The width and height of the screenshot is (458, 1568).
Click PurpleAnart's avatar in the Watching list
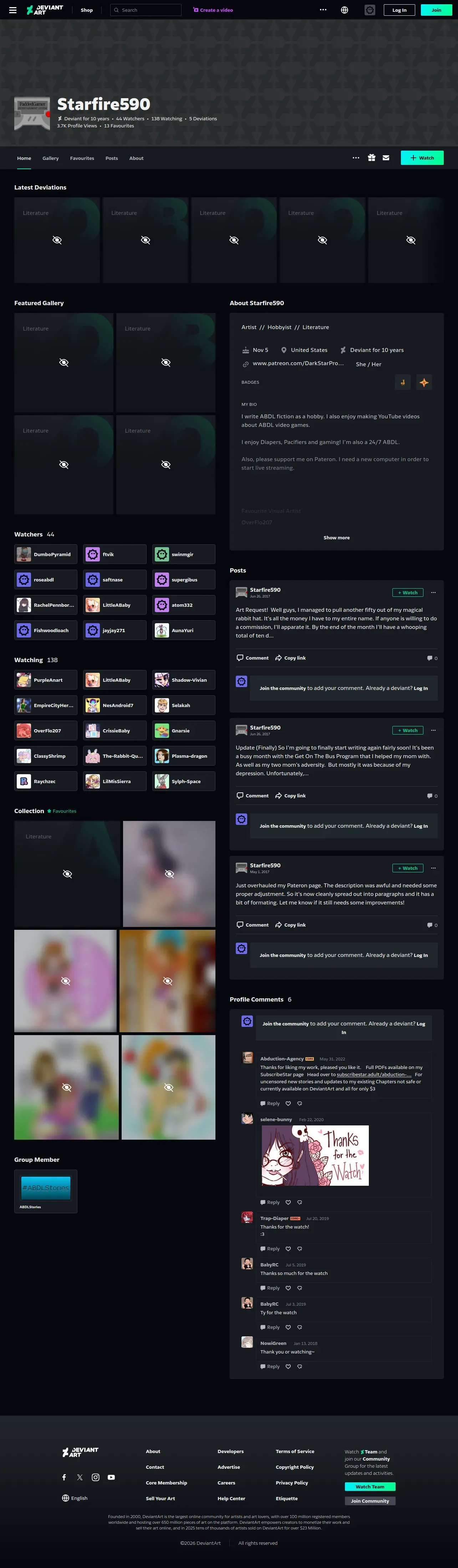(24, 680)
